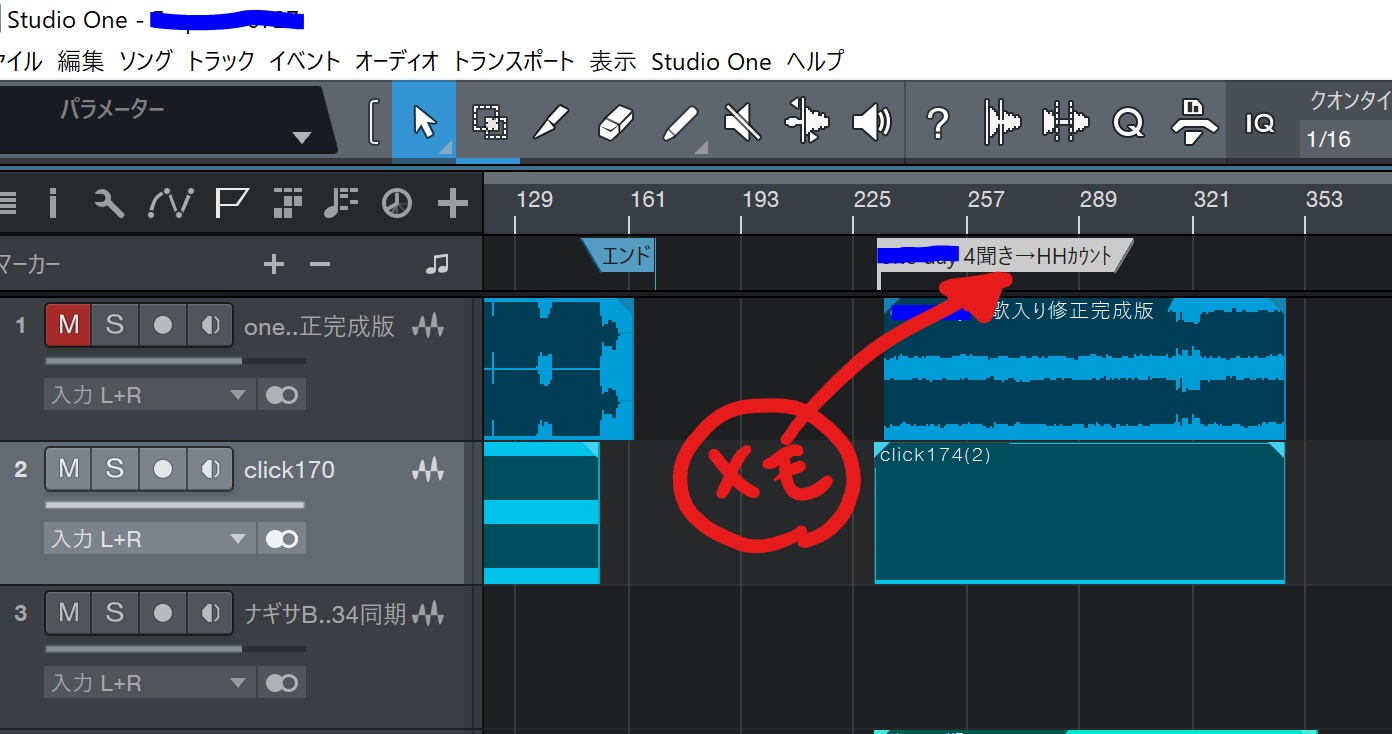Open the Marker track flag icon
The width and height of the screenshot is (1392, 734).
point(231,204)
